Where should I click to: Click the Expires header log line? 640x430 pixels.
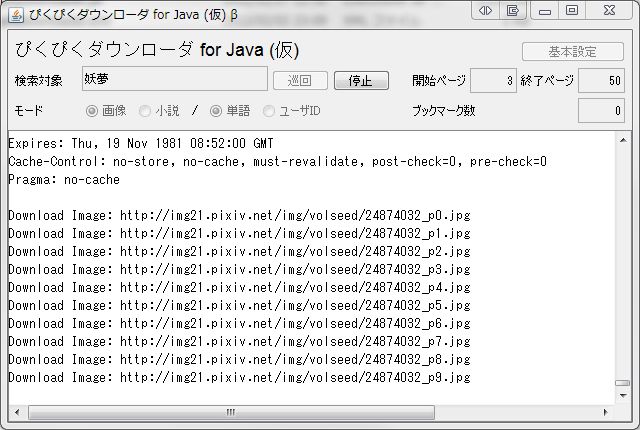click(141, 144)
